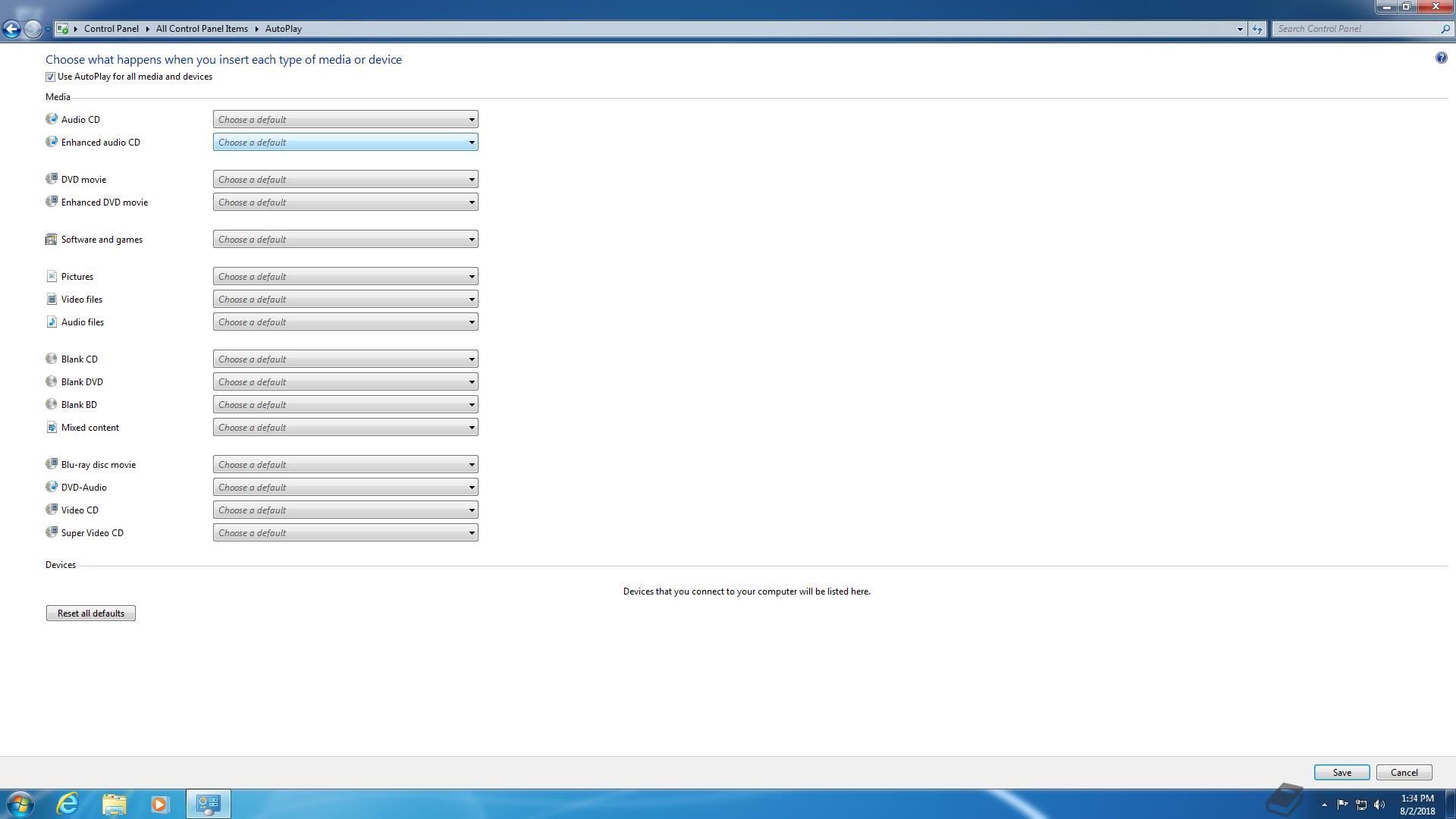Expand the DVD-Audio default dropdown

(346, 487)
